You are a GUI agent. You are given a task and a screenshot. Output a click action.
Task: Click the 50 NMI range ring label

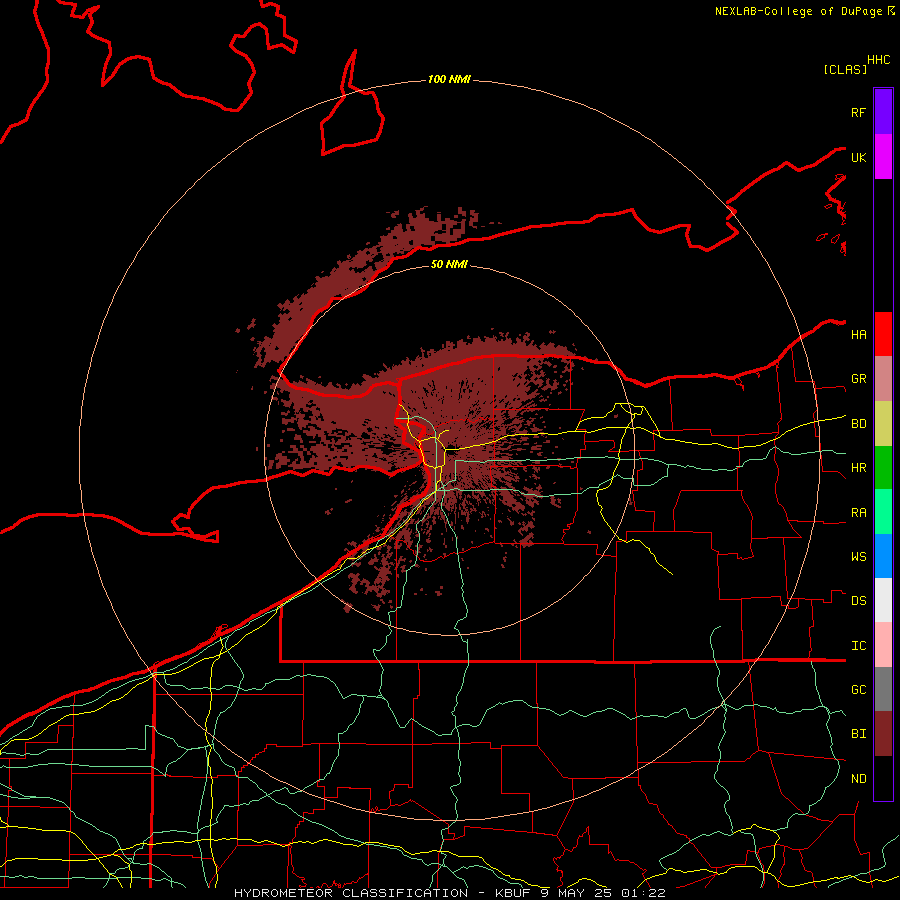pyautogui.click(x=449, y=264)
